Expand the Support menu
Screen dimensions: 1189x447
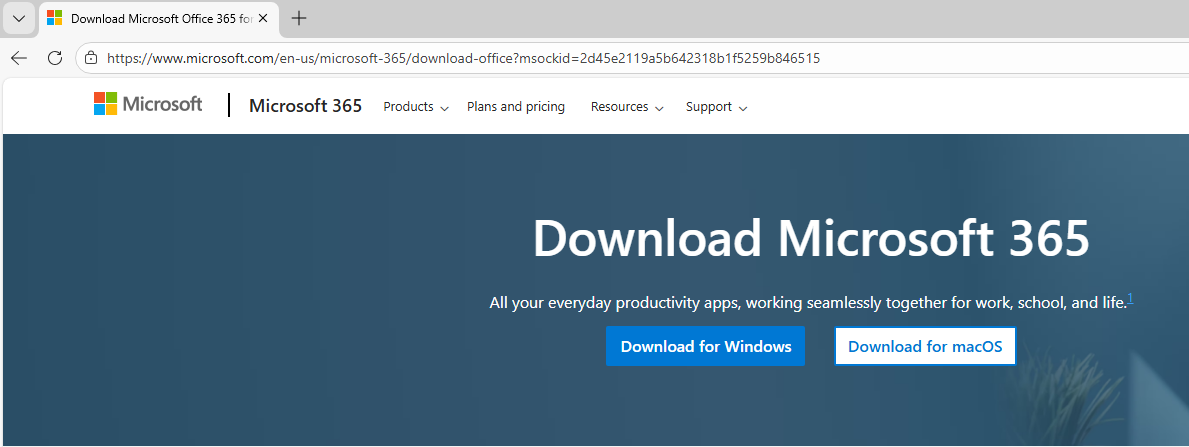click(717, 107)
